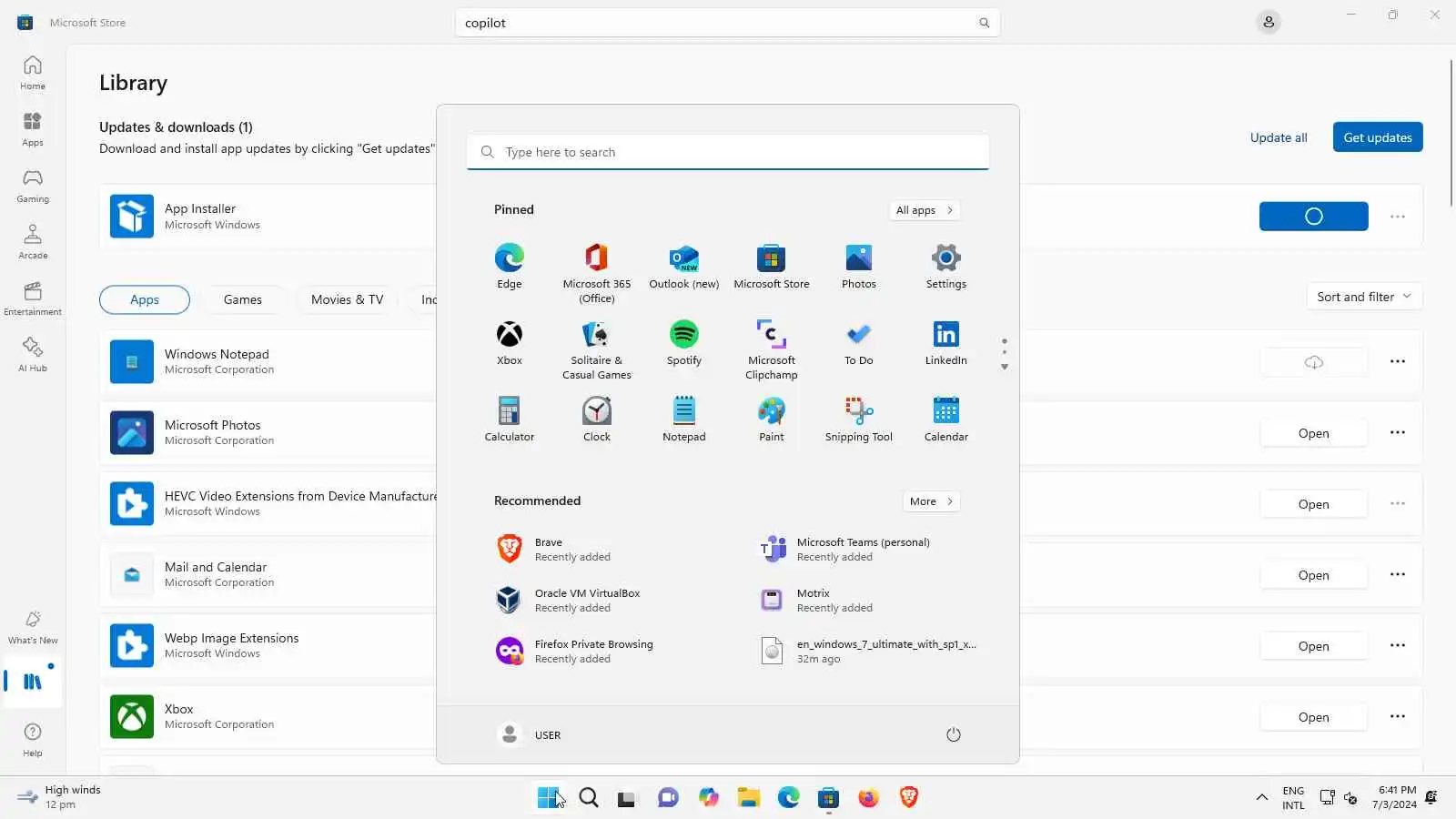Download Windows Notepad via cloud icon

[x=1314, y=362]
